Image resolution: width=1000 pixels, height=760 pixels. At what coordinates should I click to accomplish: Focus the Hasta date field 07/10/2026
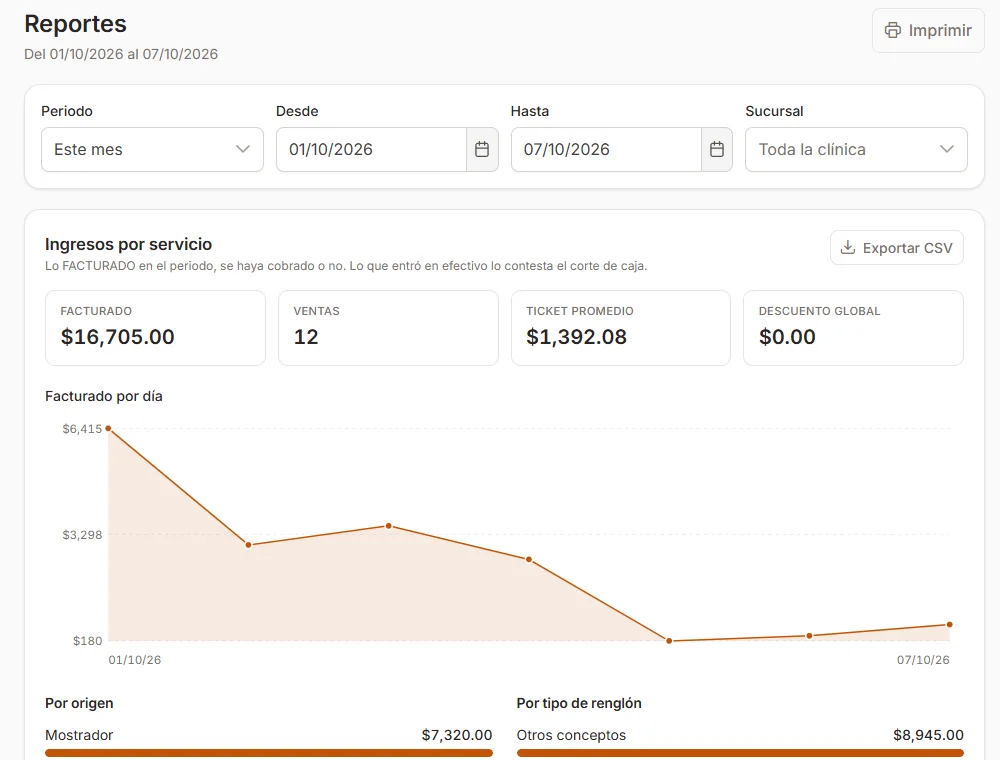[x=606, y=149]
